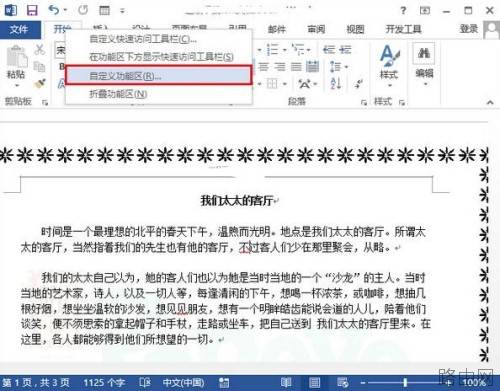The image size is (500, 391).
Task: Click the Asian layout 'A' icon
Action: pos(305,84)
